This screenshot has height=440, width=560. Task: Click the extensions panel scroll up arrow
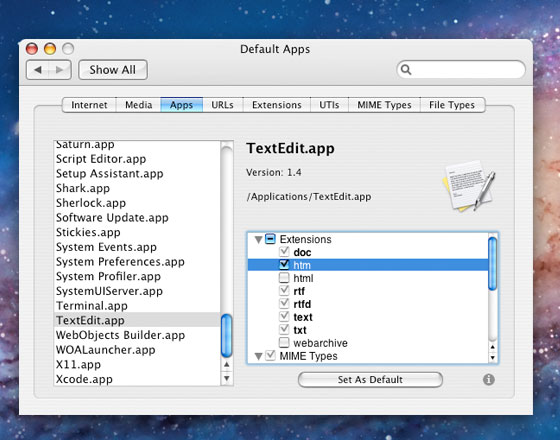pos(492,347)
